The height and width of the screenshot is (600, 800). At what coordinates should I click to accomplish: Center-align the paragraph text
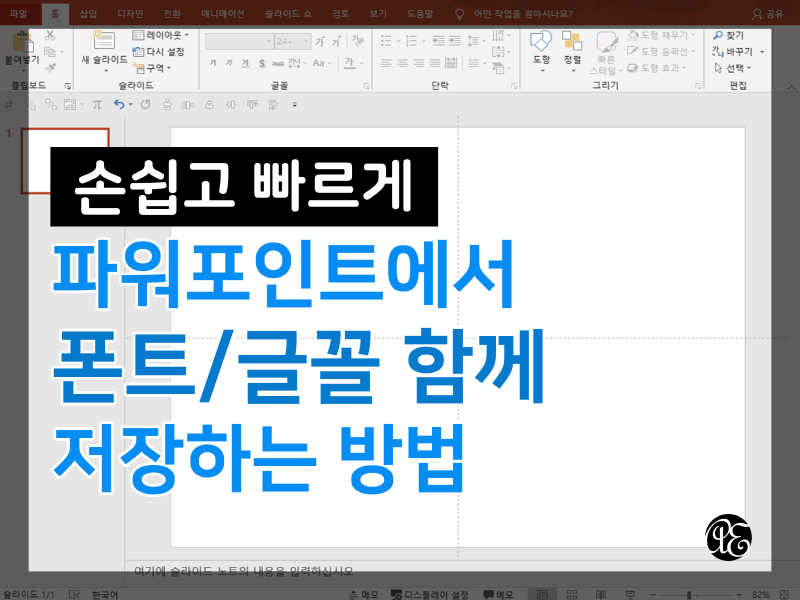403,63
